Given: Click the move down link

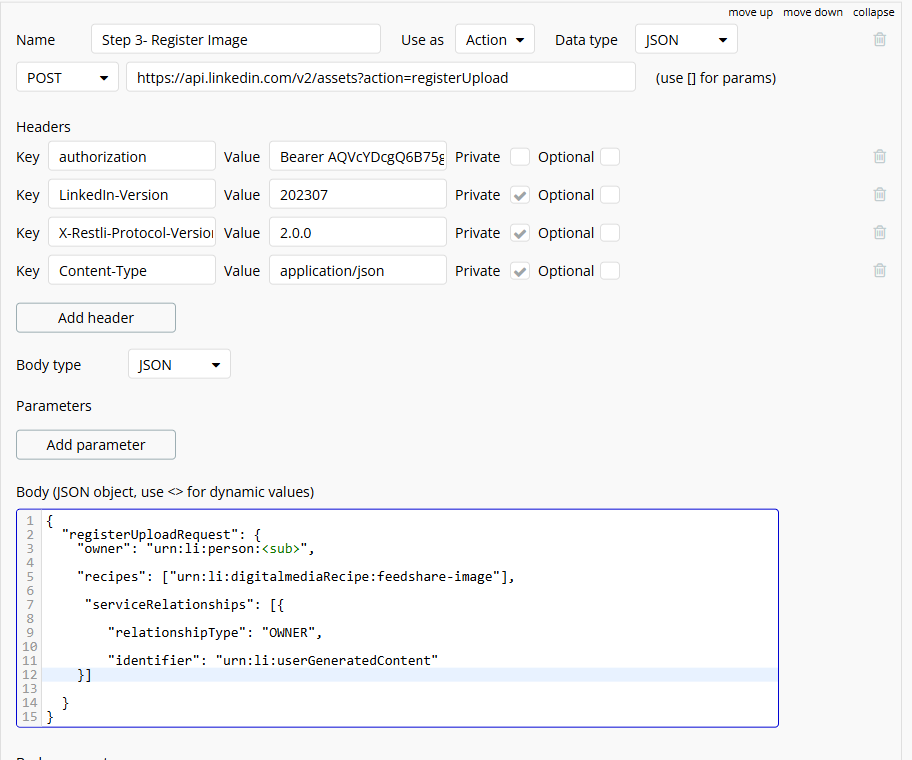Looking at the screenshot, I should [x=813, y=12].
